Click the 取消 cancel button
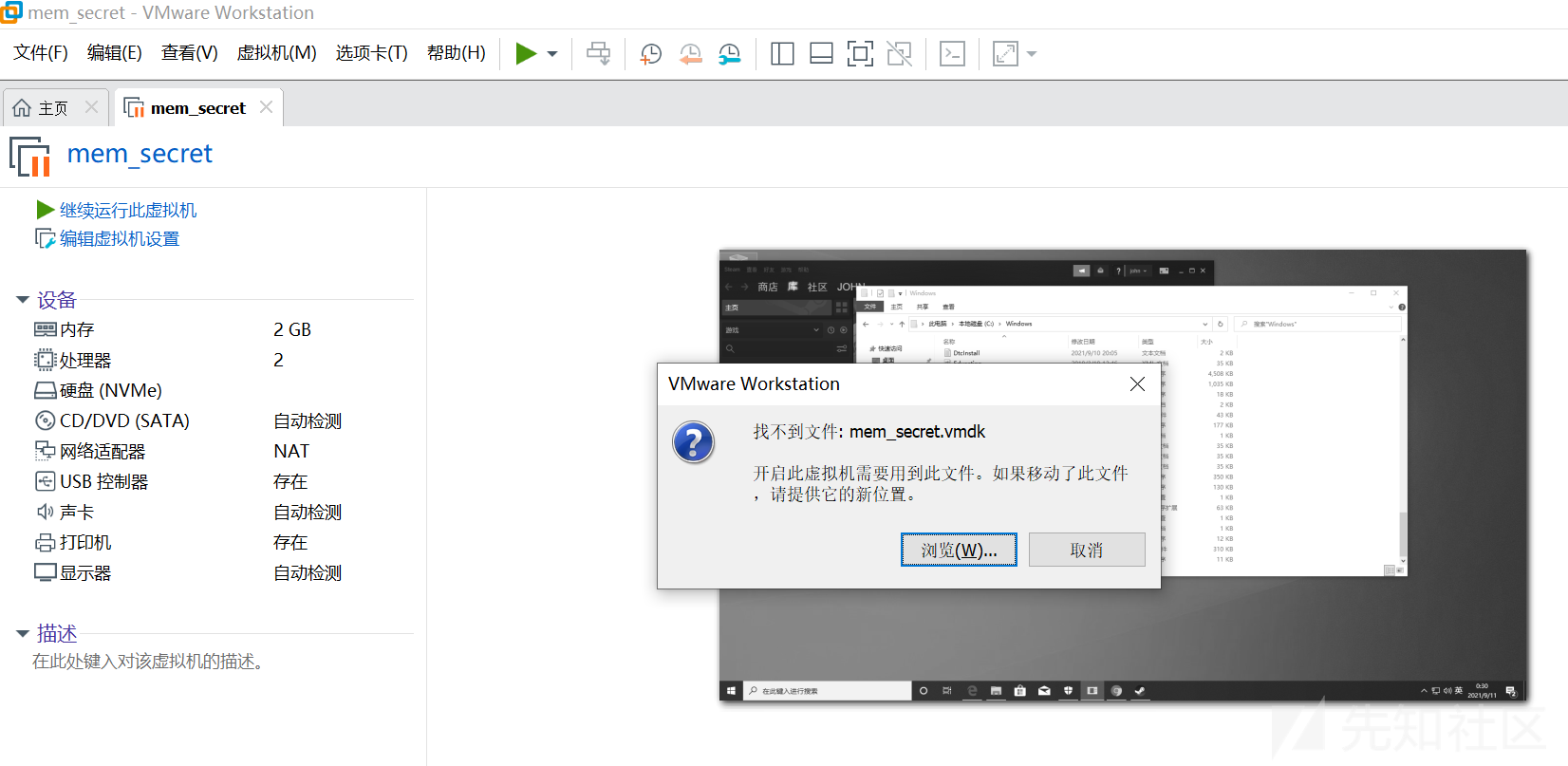Image resolution: width=1568 pixels, height=766 pixels. coord(1087,550)
